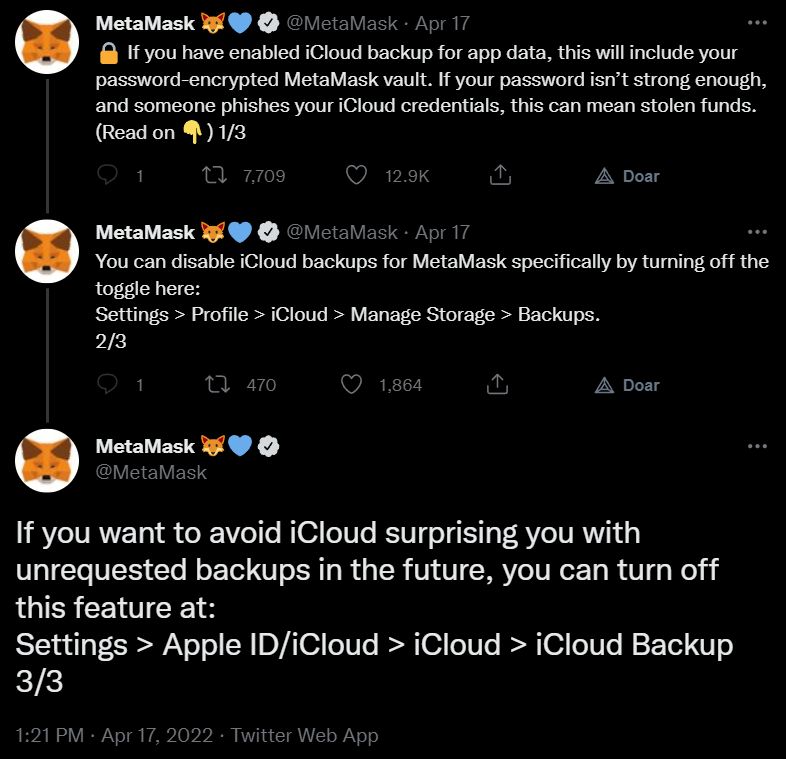Open more options menu on second tweet
Viewport: 786px width, 759px height.
coord(757,232)
